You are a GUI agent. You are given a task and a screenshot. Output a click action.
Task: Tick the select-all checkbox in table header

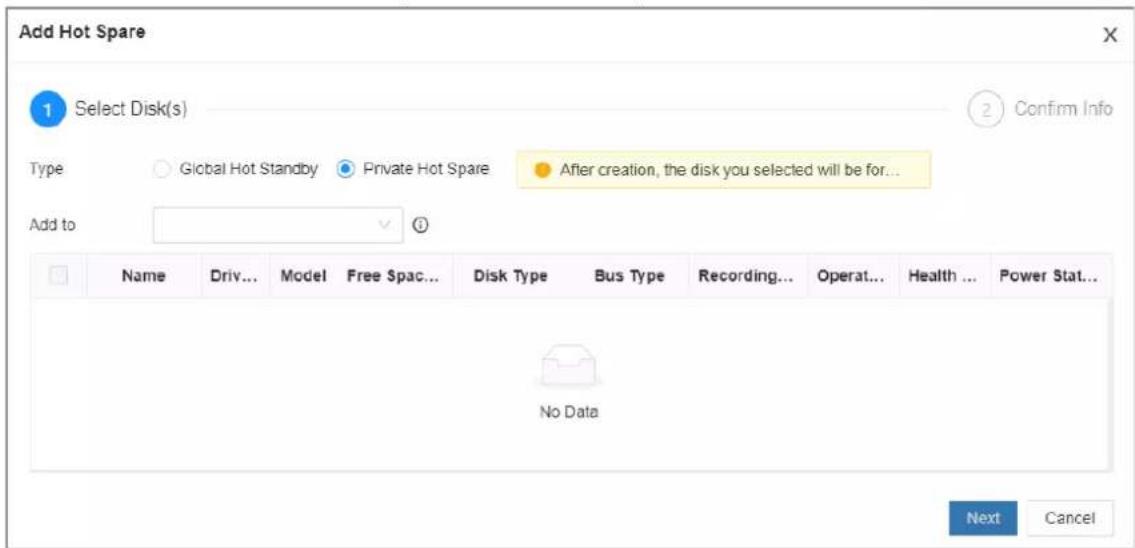tap(58, 275)
